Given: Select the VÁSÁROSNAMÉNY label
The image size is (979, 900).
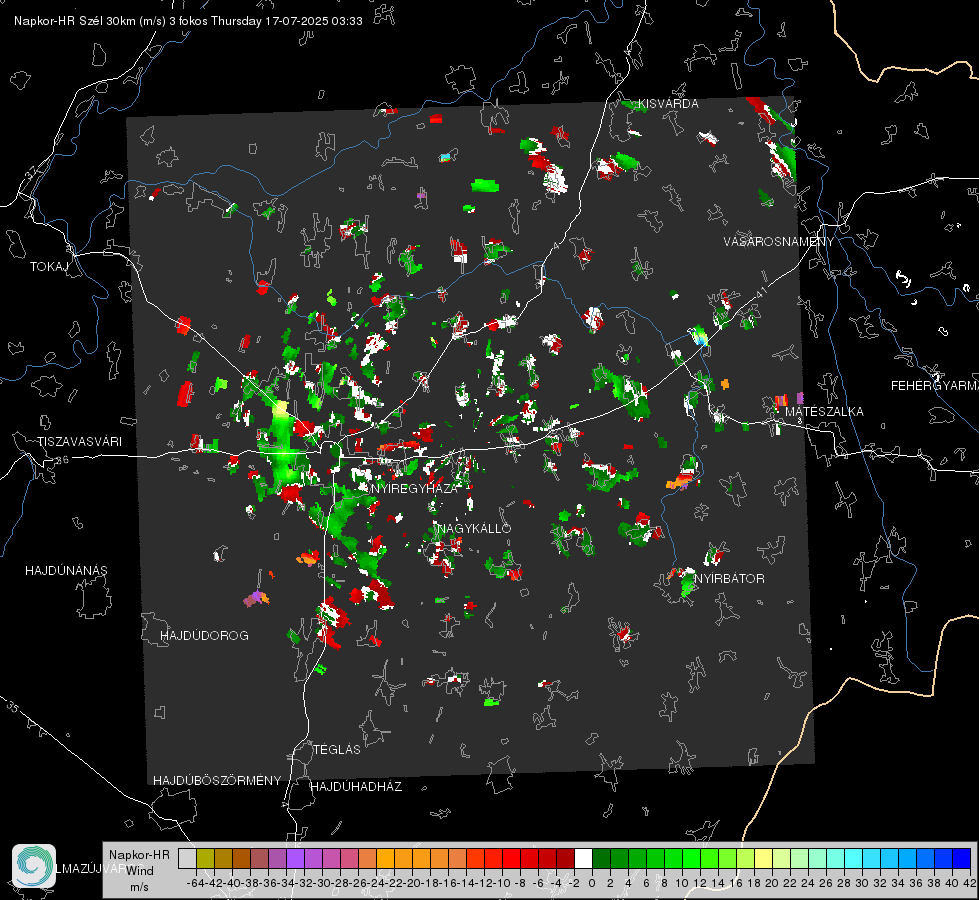Looking at the screenshot, I should tap(779, 242).
